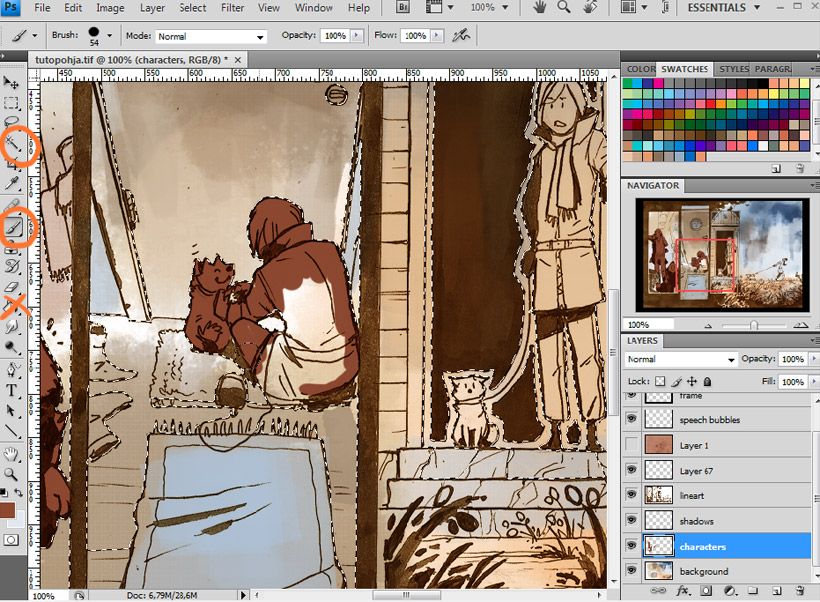Screen dimensions: 820x602
Task: Open the brush Mode dropdown
Action: (210, 36)
